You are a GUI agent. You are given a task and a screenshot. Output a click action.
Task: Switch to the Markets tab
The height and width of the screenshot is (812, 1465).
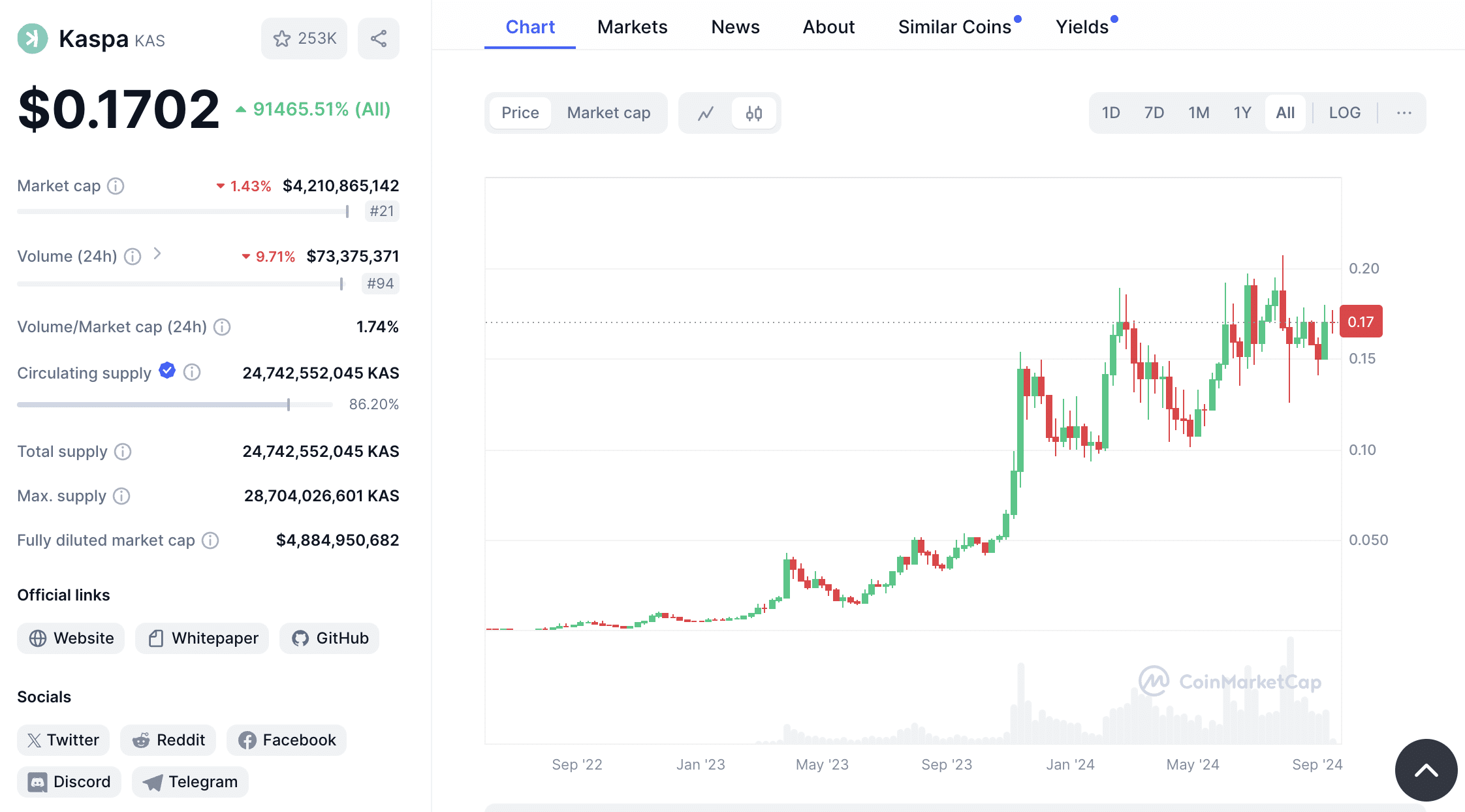click(633, 27)
